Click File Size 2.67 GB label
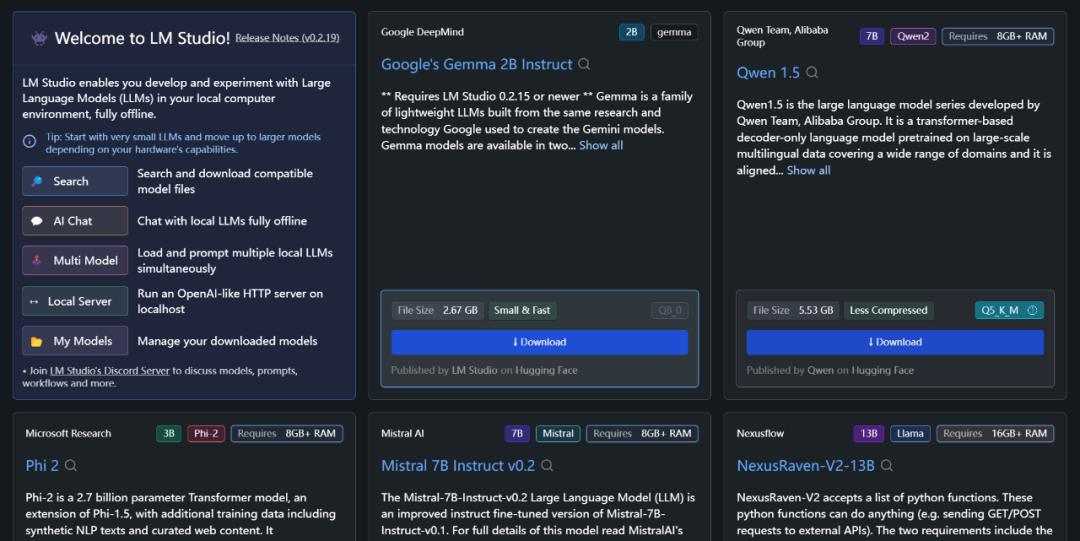The image size is (1080, 541). coord(437,310)
